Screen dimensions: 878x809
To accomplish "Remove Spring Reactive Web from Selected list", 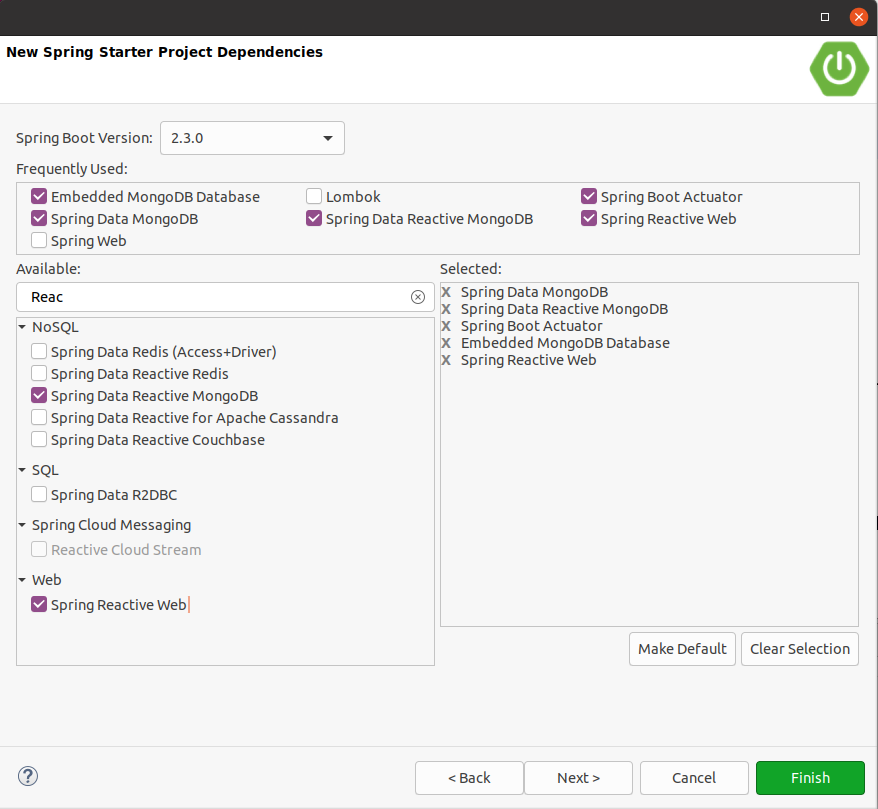I will pos(446,360).
